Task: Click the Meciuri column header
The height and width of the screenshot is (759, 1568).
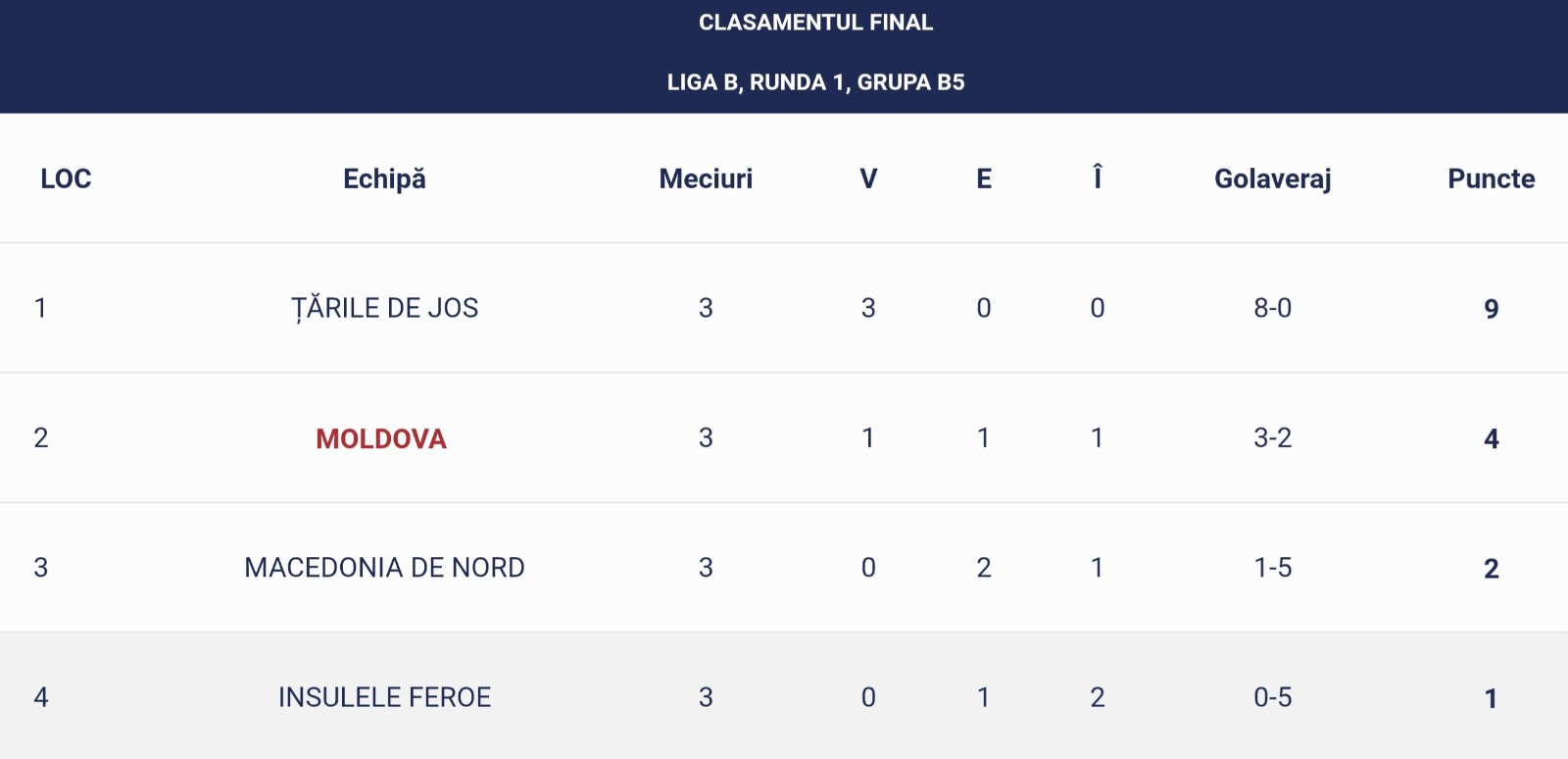Action: click(x=706, y=178)
